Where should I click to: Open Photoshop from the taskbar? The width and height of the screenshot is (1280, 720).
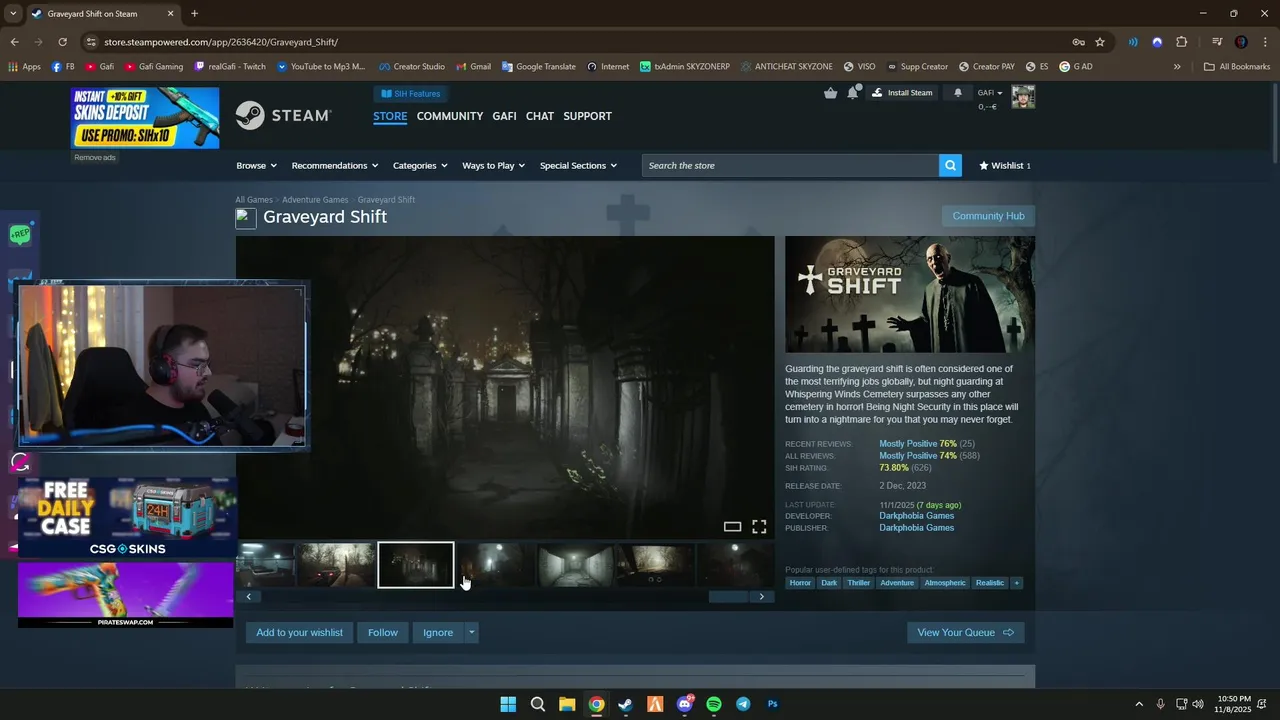tap(773, 704)
